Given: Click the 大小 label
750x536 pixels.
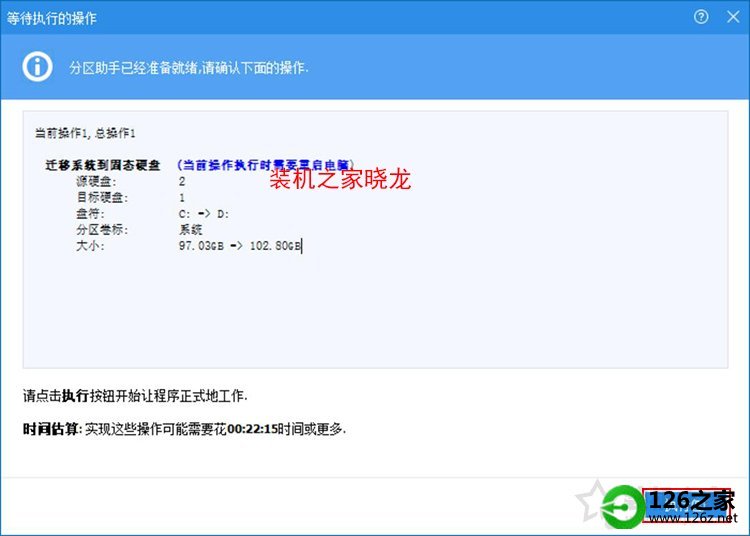Looking at the screenshot, I should [90, 246].
